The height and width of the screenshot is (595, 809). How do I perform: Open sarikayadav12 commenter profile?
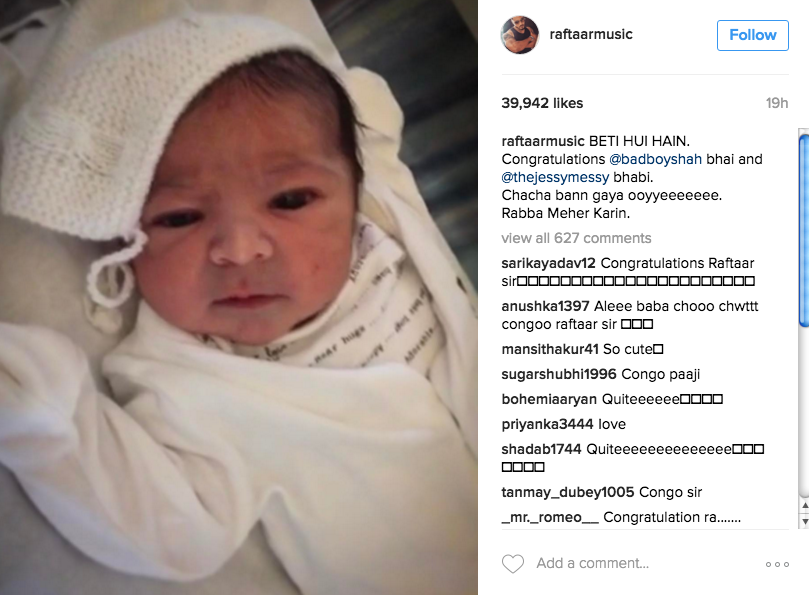tap(548, 263)
